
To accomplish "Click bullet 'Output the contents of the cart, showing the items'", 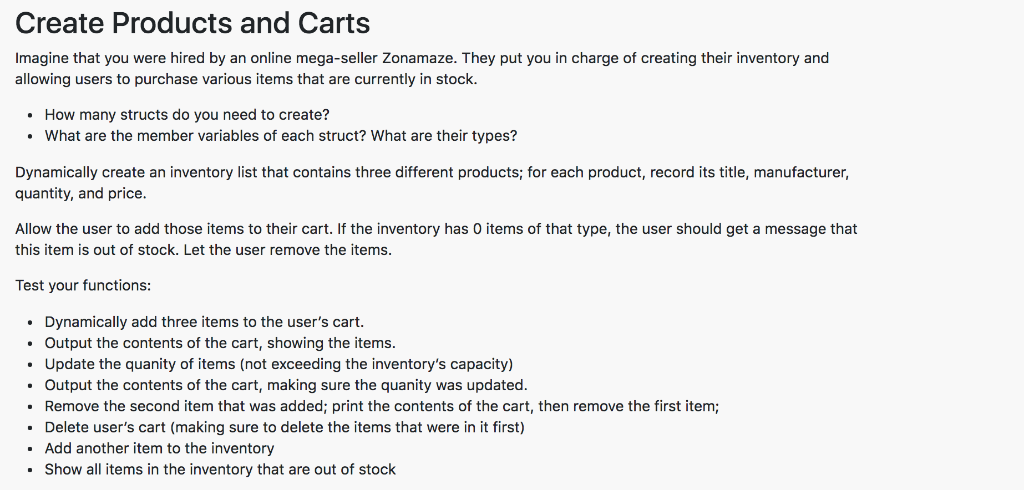I will [x=220, y=343].
